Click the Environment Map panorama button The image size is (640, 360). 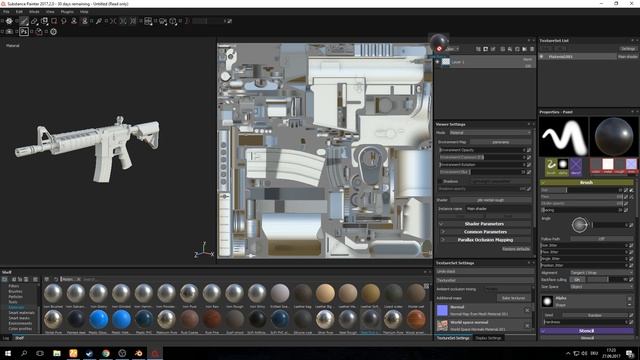click(x=501, y=142)
